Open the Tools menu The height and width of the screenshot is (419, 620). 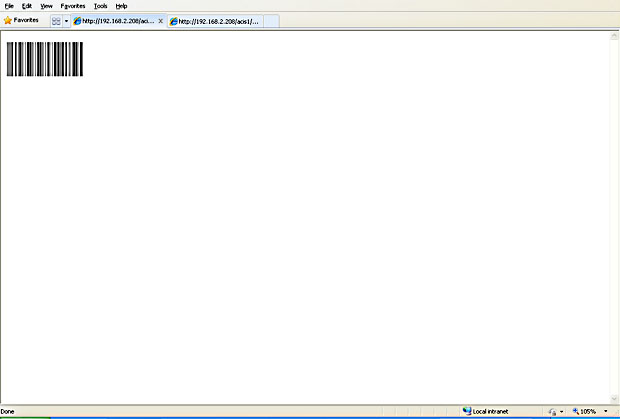[100, 6]
